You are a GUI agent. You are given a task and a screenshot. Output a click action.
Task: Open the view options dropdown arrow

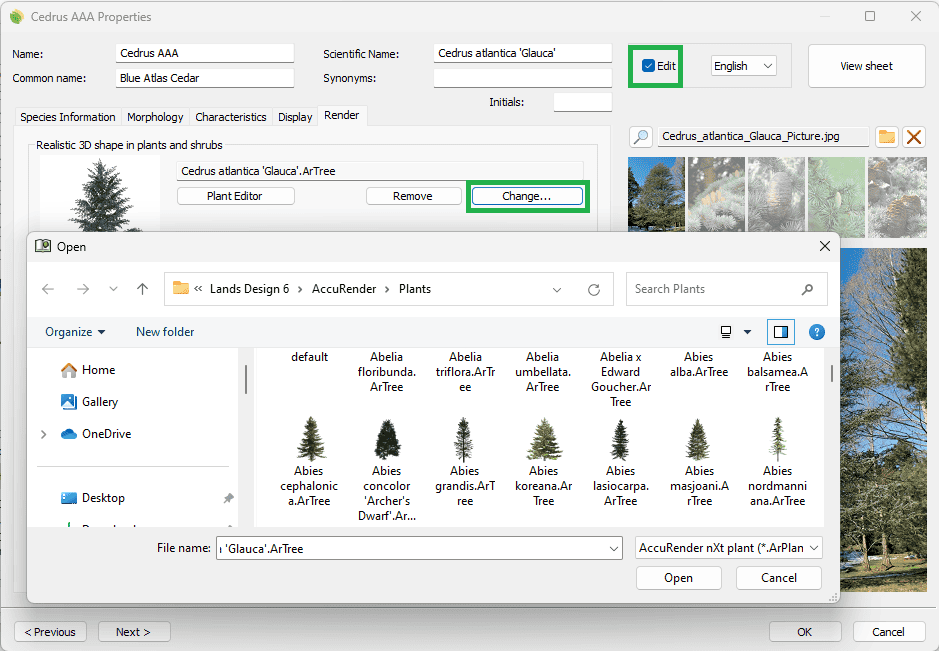click(747, 332)
